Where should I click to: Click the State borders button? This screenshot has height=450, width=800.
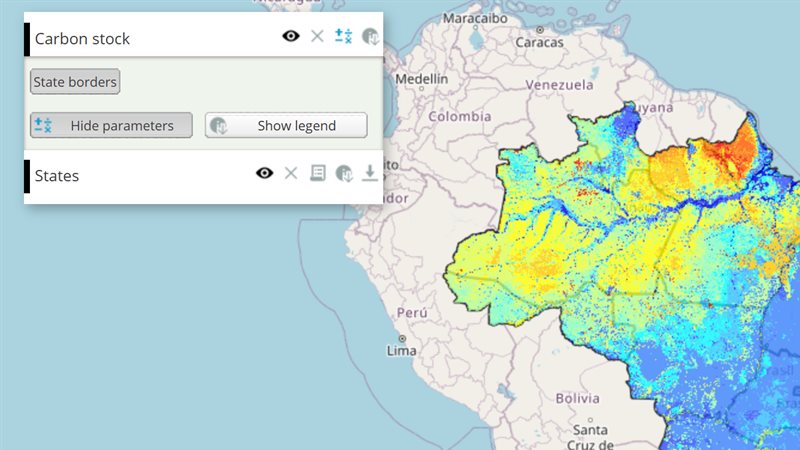(x=75, y=82)
